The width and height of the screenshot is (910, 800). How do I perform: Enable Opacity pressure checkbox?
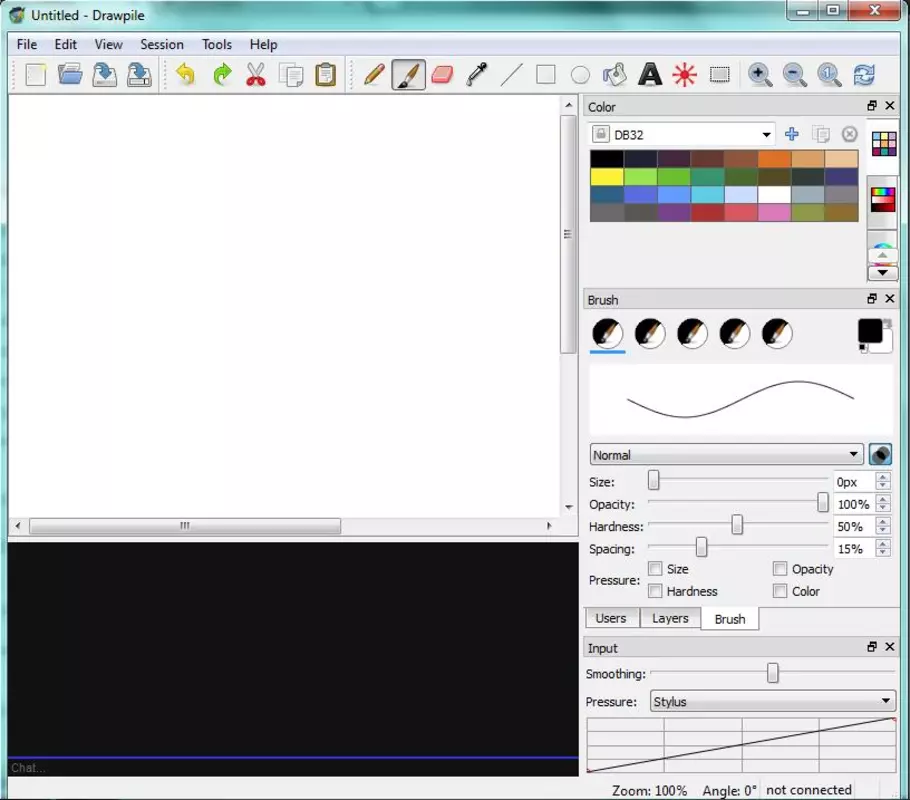pyautogui.click(x=780, y=569)
